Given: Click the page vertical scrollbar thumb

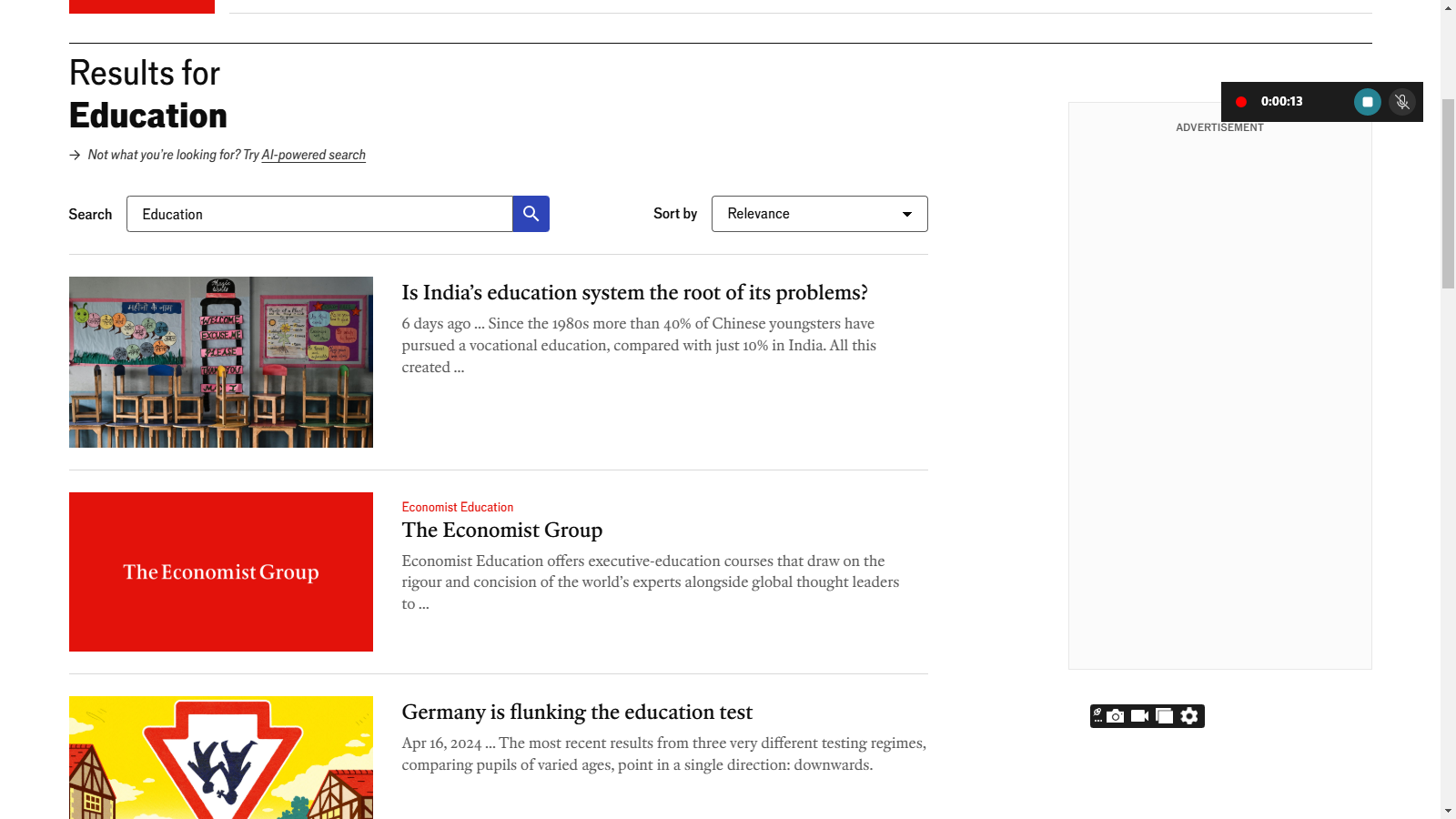Looking at the screenshot, I should click(1448, 191).
